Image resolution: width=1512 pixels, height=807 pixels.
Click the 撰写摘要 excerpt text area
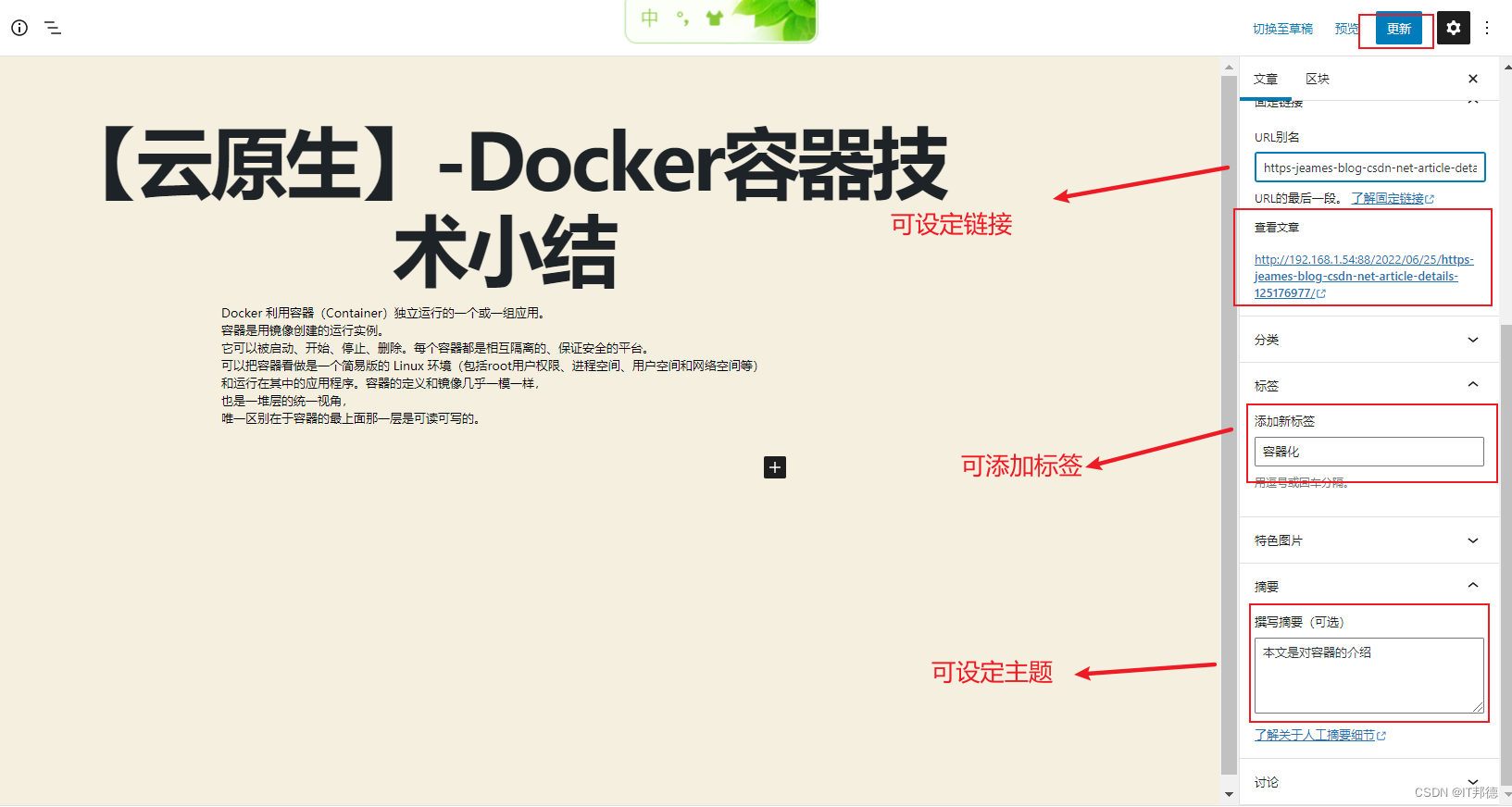tap(1369, 676)
